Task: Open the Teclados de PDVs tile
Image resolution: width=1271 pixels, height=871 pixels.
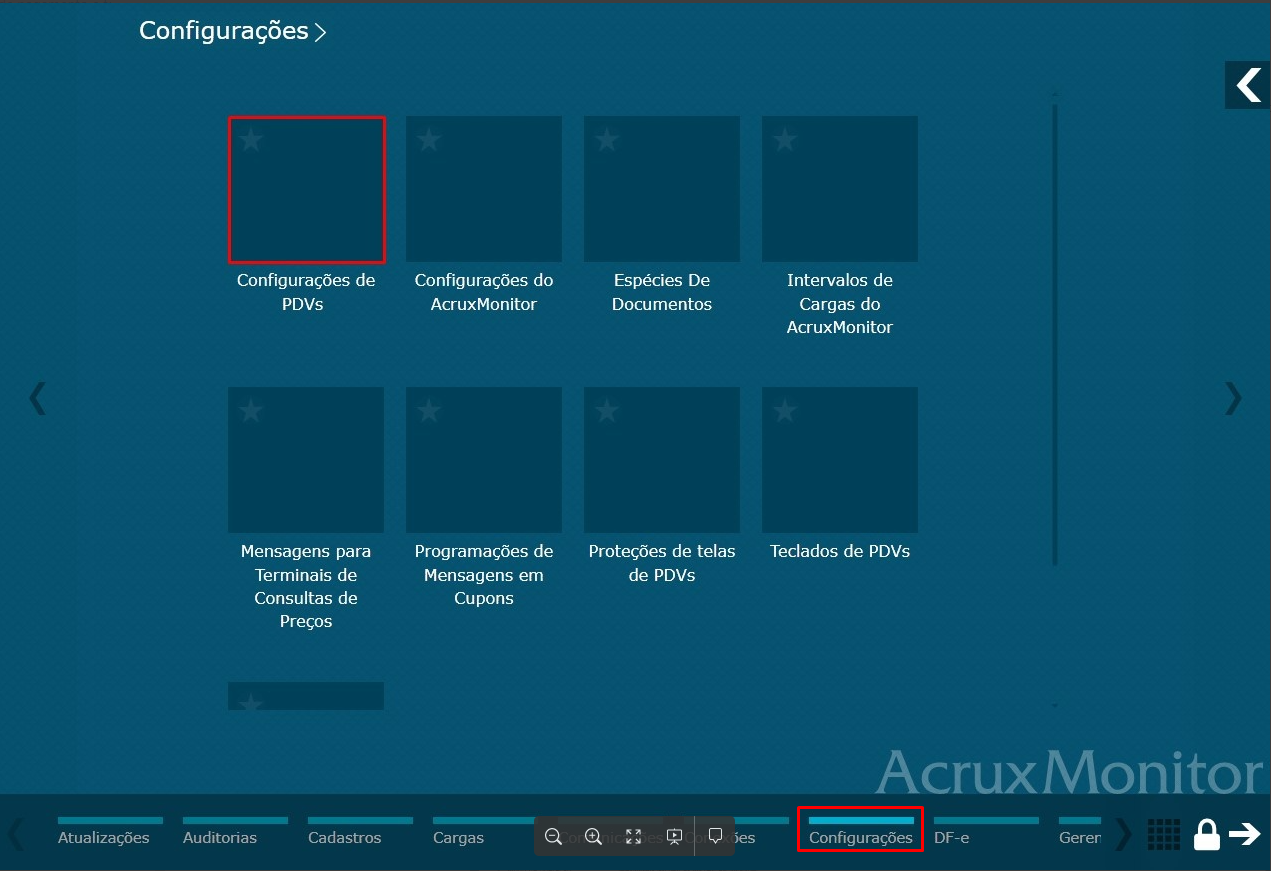Action: (x=840, y=460)
